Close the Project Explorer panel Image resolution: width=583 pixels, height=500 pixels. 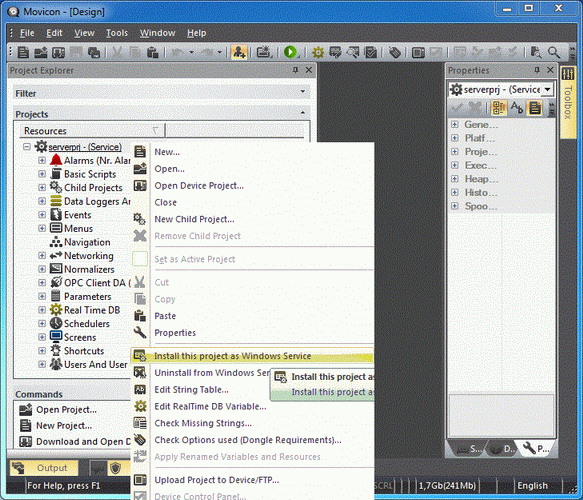tap(309, 70)
